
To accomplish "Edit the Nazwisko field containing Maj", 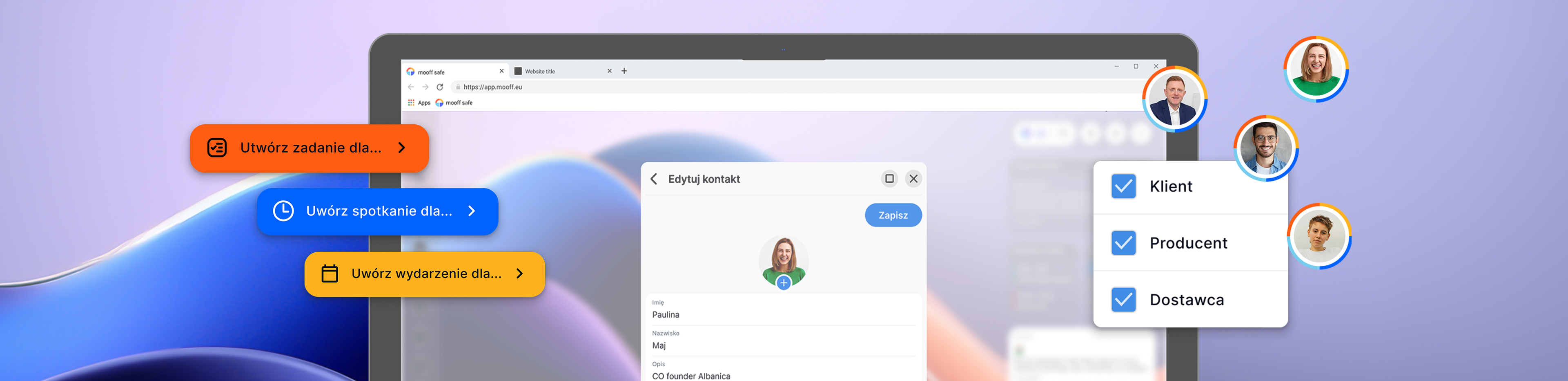I will (784, 341).
